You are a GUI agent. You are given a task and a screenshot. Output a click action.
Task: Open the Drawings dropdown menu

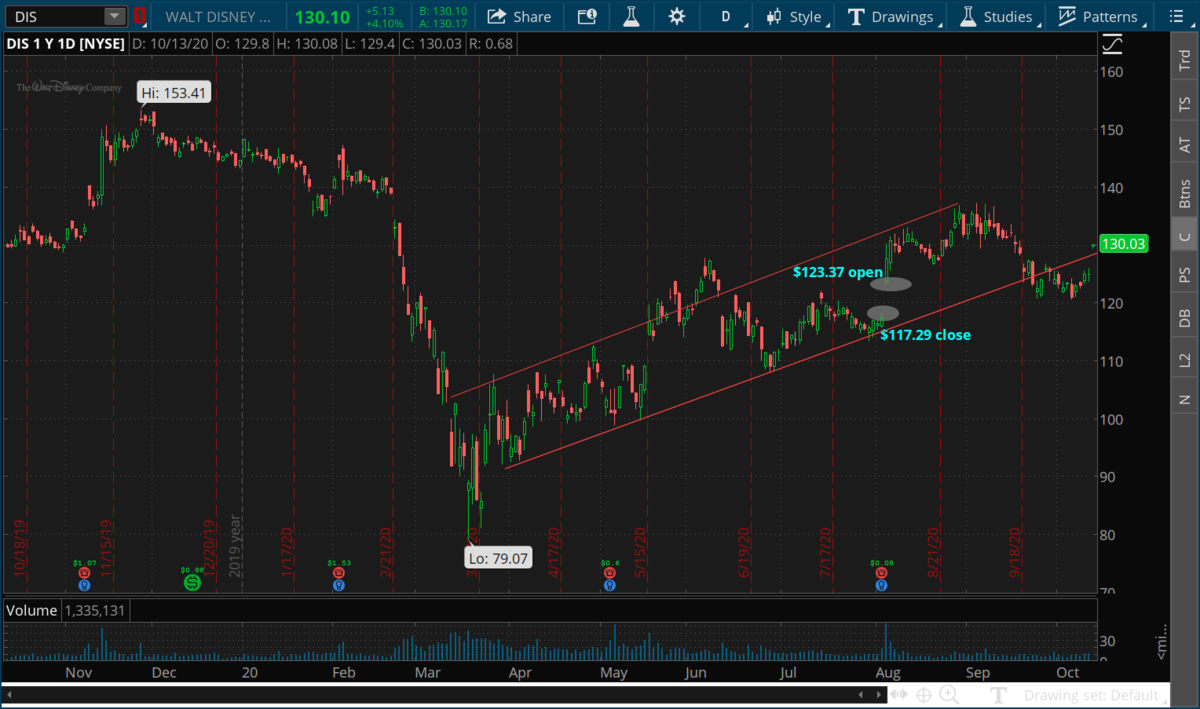[891, 16]
